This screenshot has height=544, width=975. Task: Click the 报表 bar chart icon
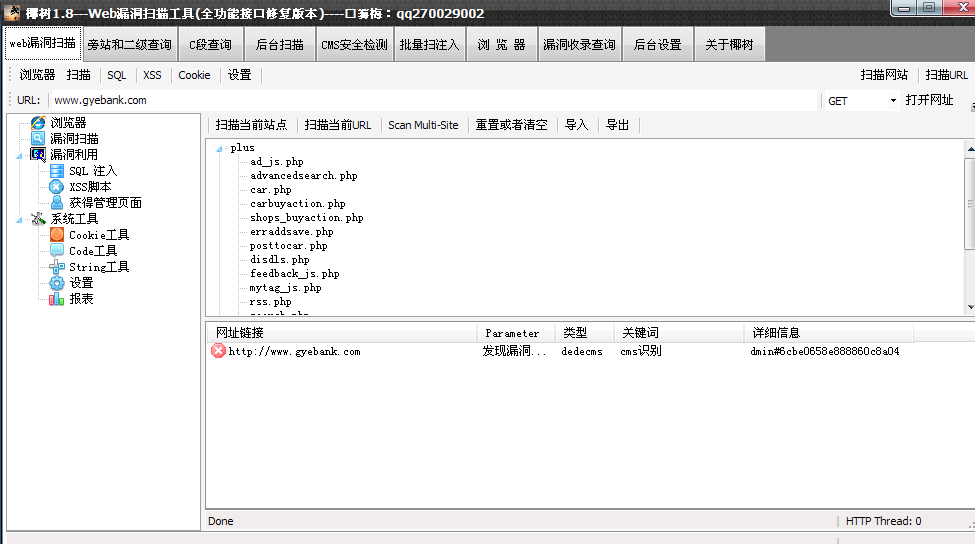[x=57, y=299]
